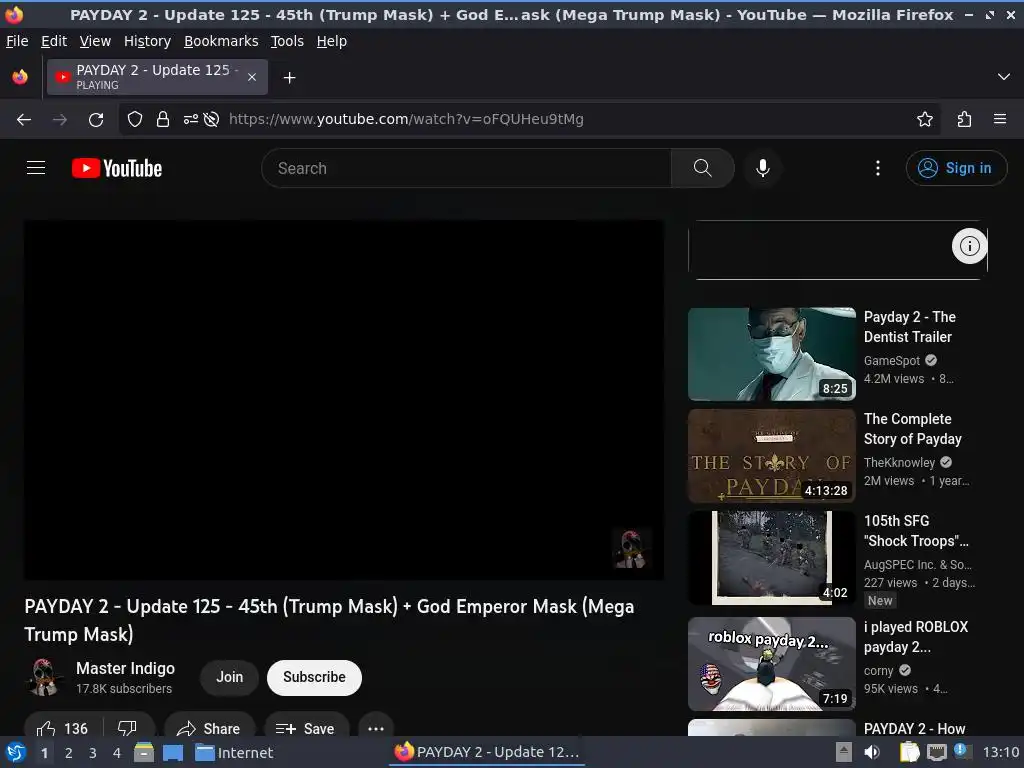The image size is (1024, 768).
Task: Open the Help menu
Action: coord(332,41)
